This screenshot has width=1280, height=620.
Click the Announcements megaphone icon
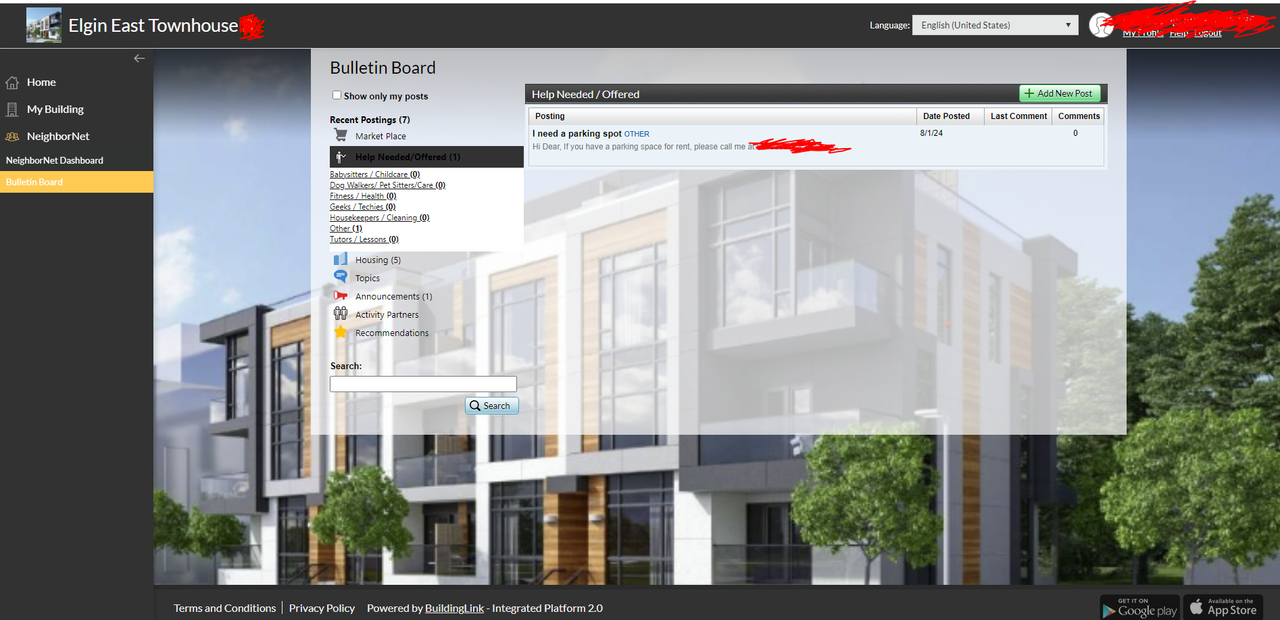pyautogui.click(x=340, y=296)
